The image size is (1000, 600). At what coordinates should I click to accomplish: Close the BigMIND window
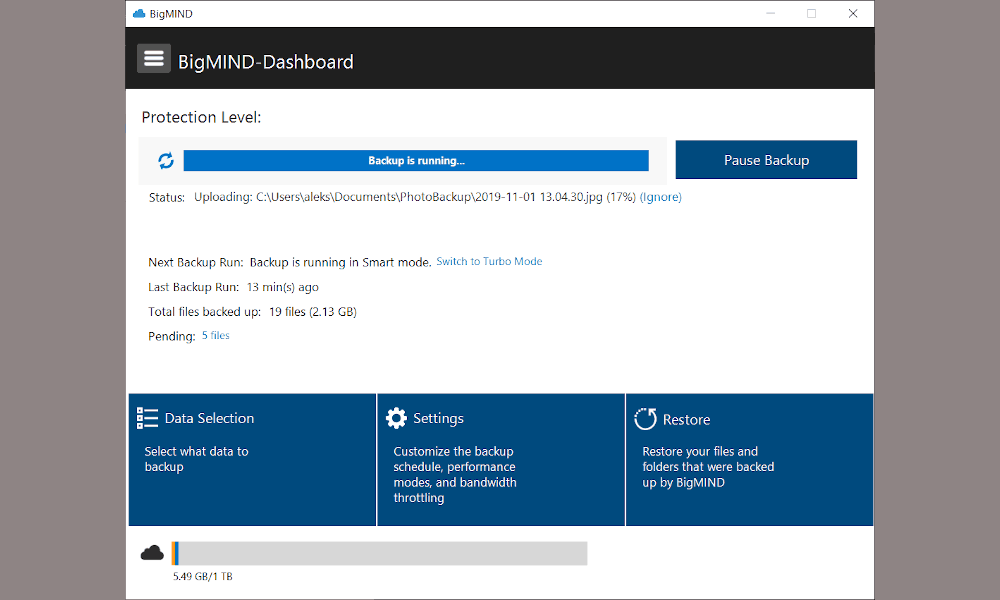tap(853, 13)
